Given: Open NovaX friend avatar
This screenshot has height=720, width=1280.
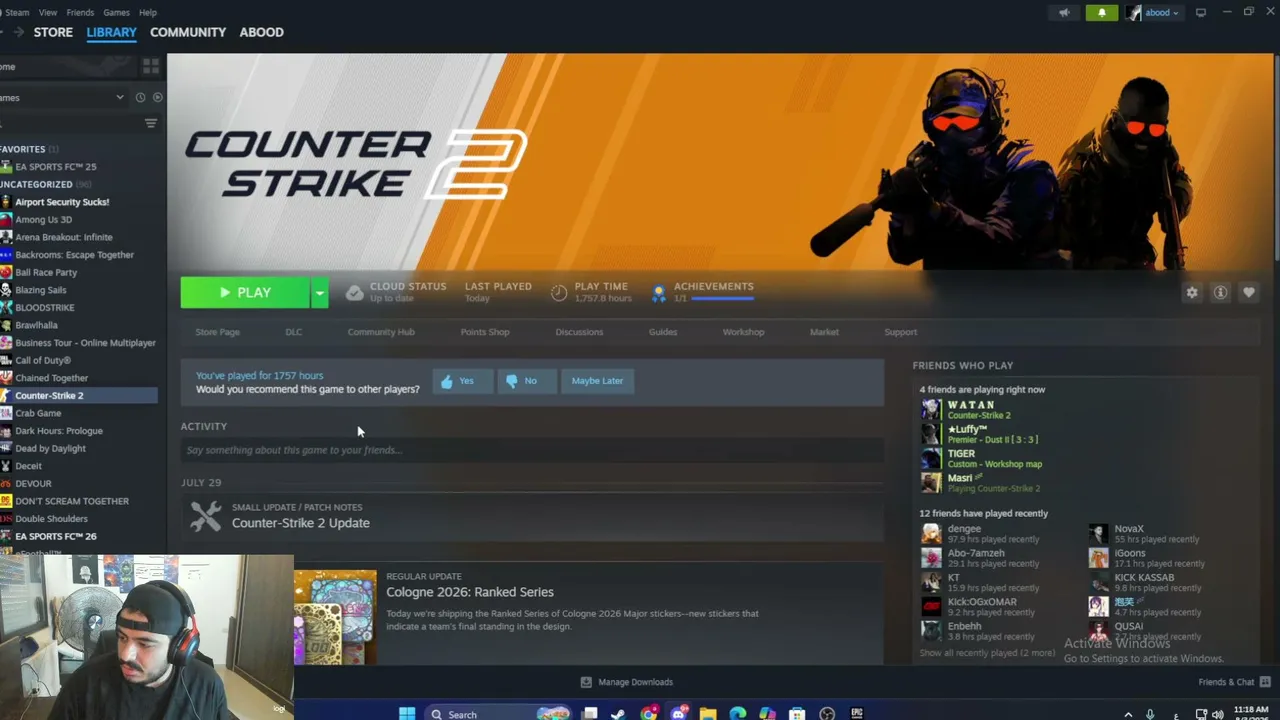Looking at the screenshot, I should point(1098,533).
